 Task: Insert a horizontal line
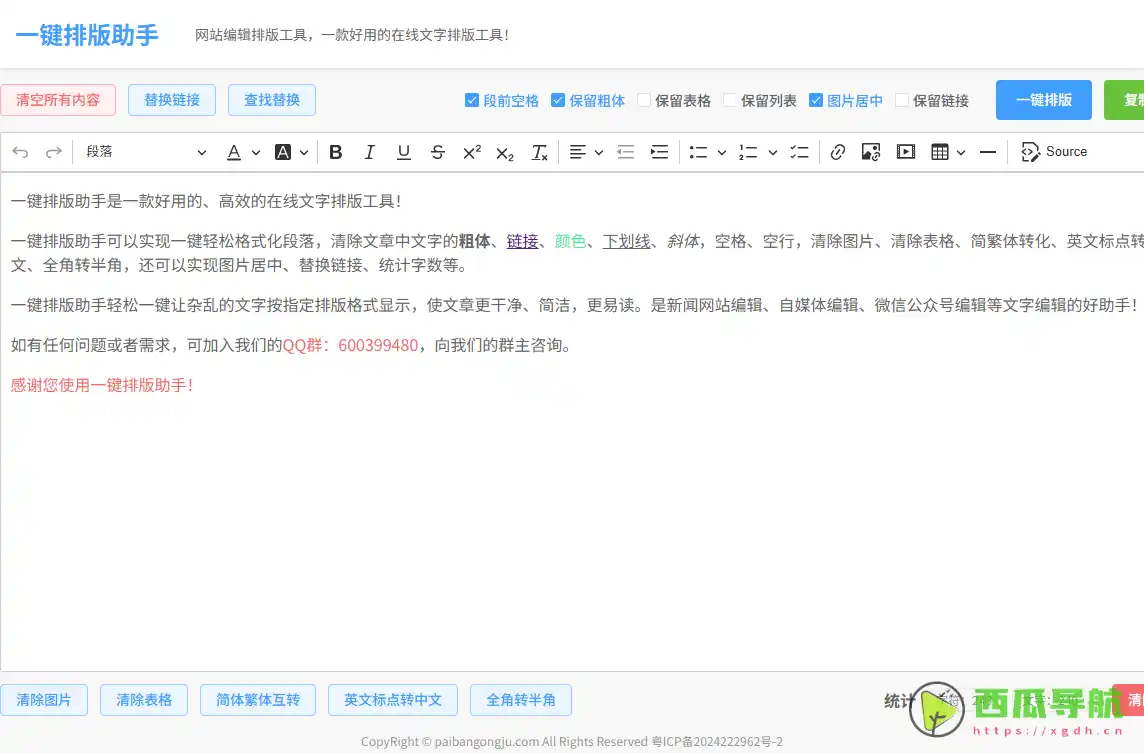coord(988,152)
